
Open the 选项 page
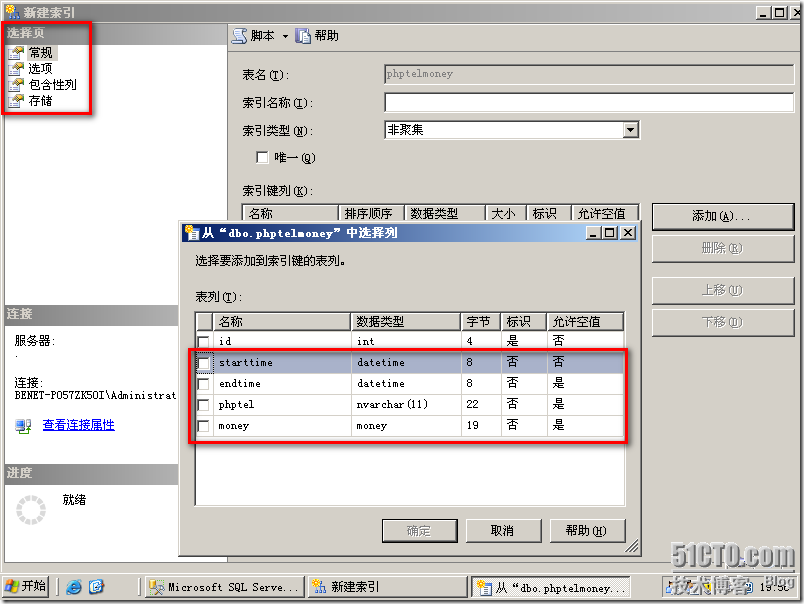(x=40, y=69)
